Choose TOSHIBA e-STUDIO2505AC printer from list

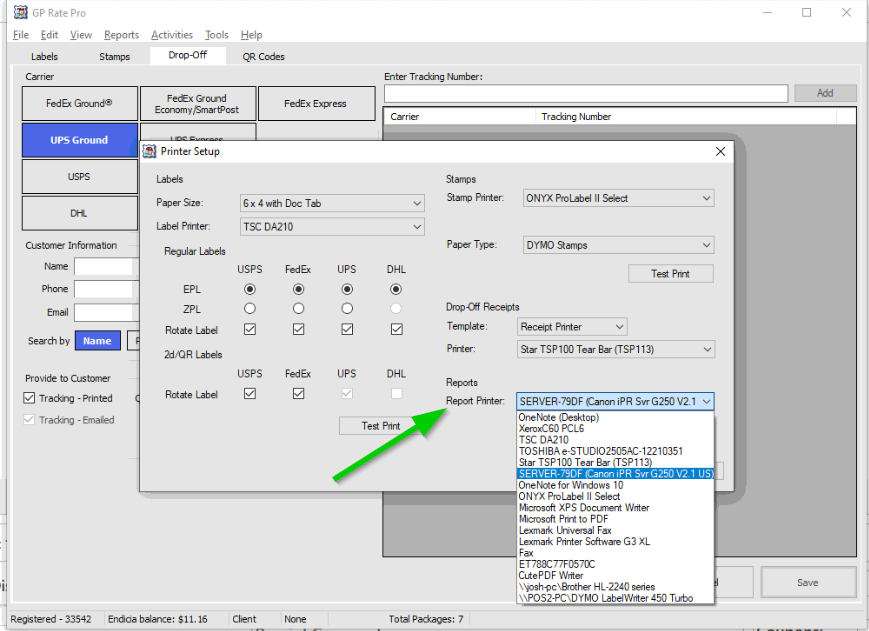tap(615, 451)
